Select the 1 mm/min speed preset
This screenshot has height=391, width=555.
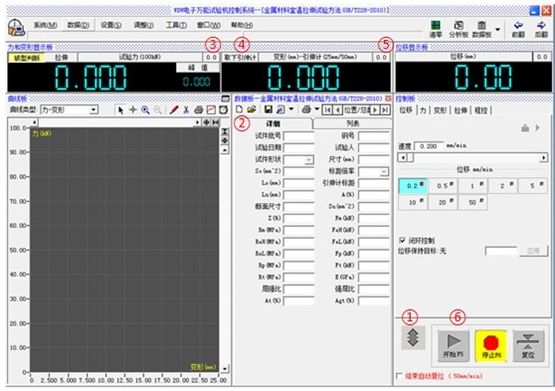coord(473,186)
